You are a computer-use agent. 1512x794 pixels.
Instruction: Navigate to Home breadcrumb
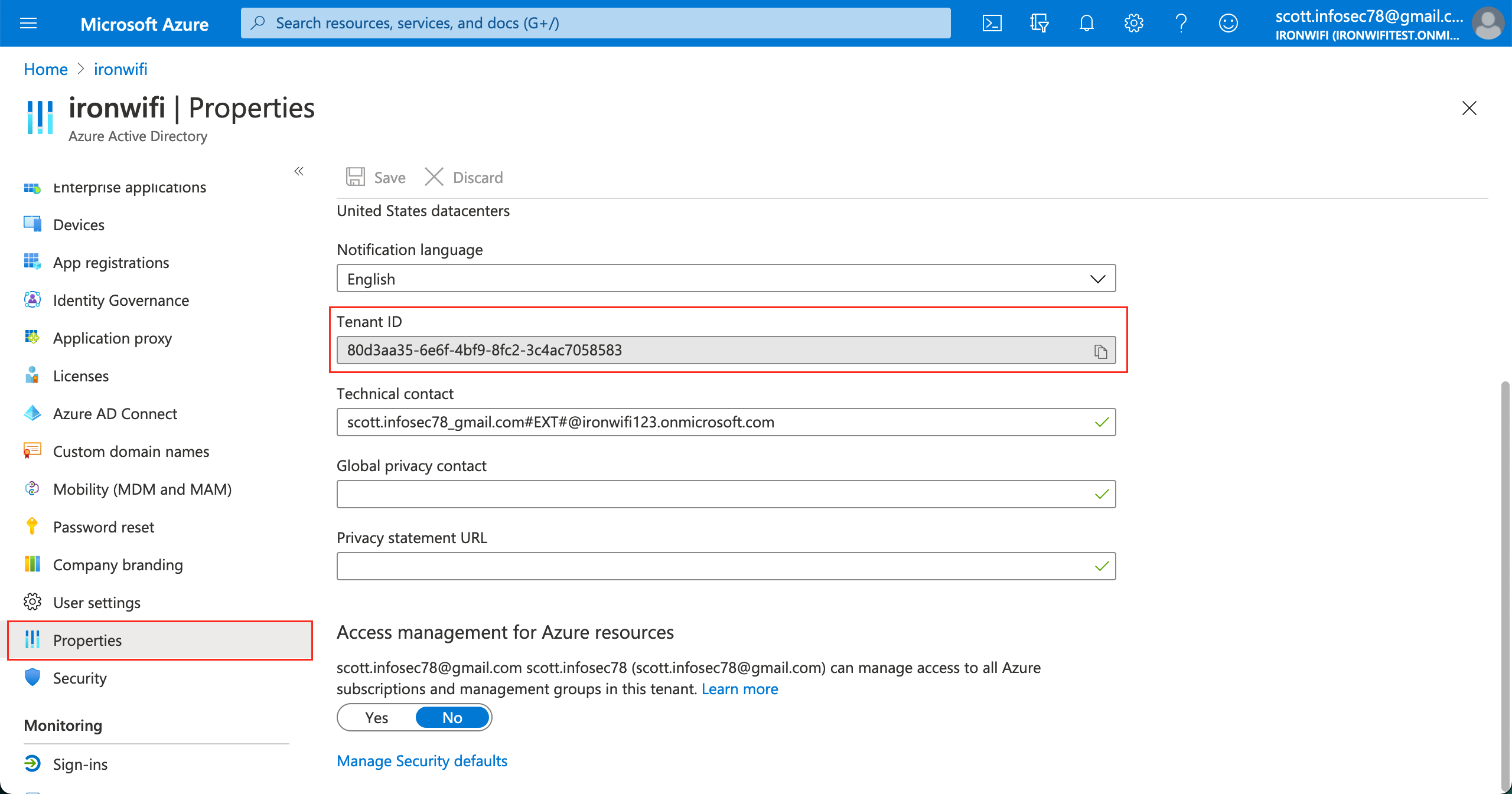[45, 69]
